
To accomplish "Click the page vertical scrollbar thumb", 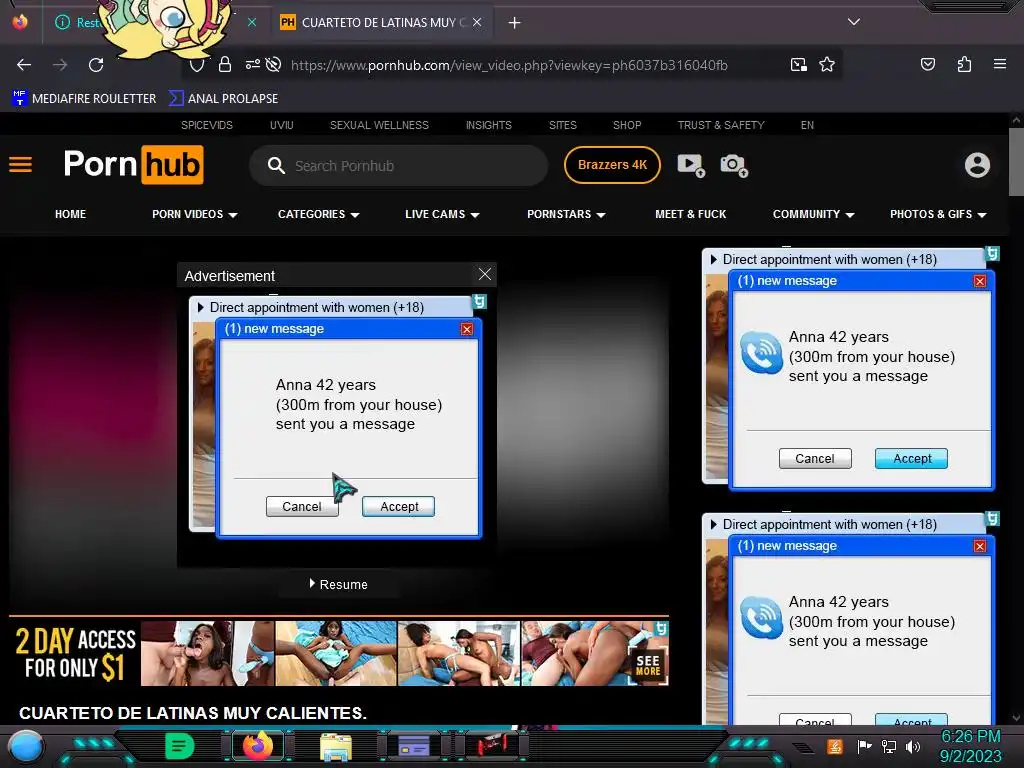I will 1016,161.
